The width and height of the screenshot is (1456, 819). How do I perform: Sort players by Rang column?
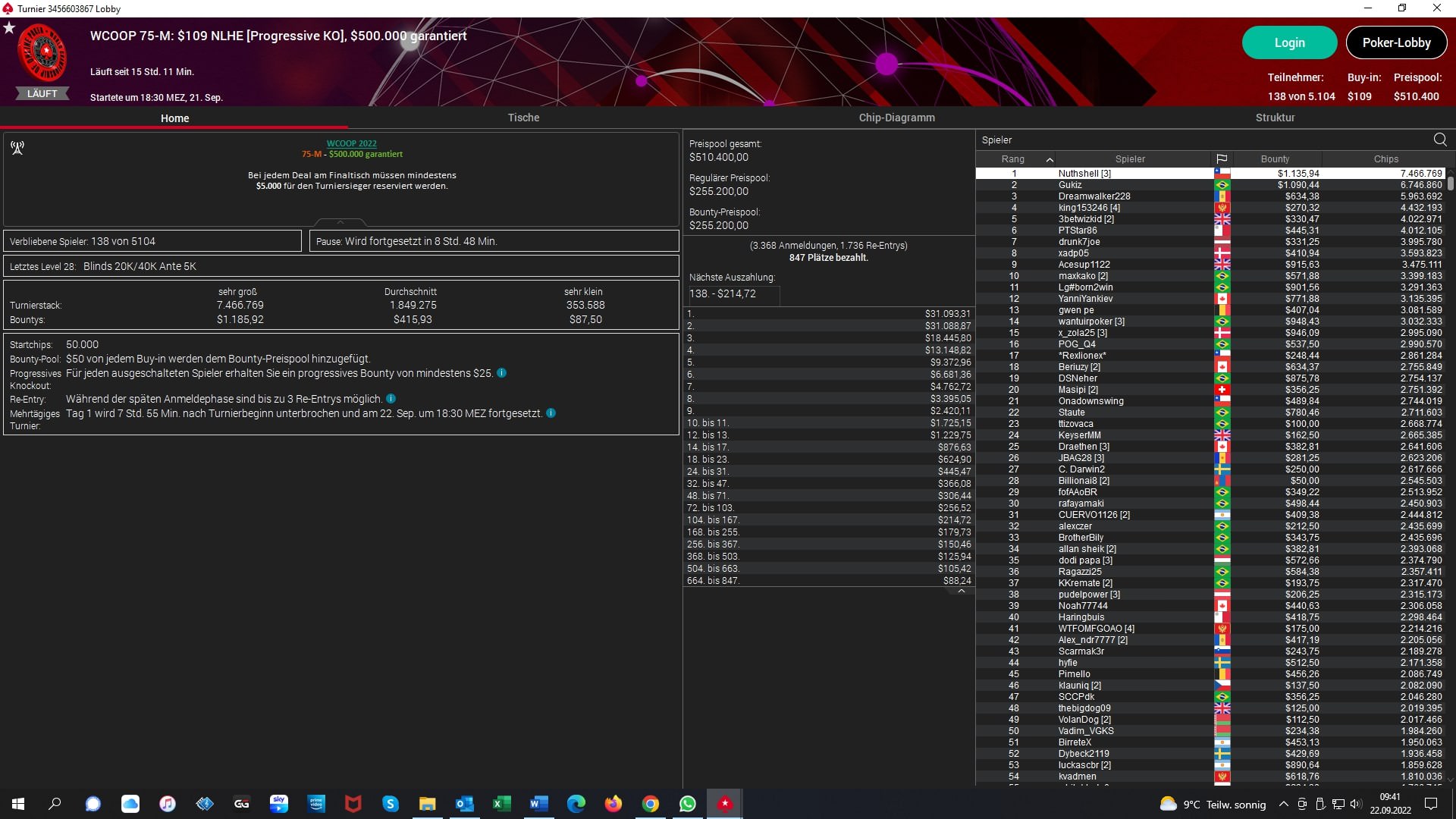click(x=1013, y=159)
